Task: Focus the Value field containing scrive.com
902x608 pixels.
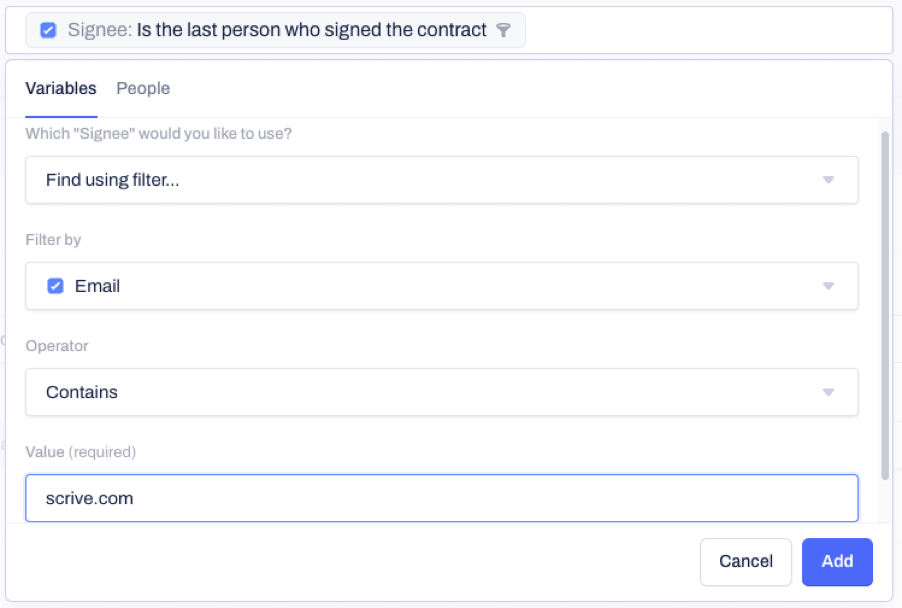Action: pyautogui.click(x=442, y=498)
